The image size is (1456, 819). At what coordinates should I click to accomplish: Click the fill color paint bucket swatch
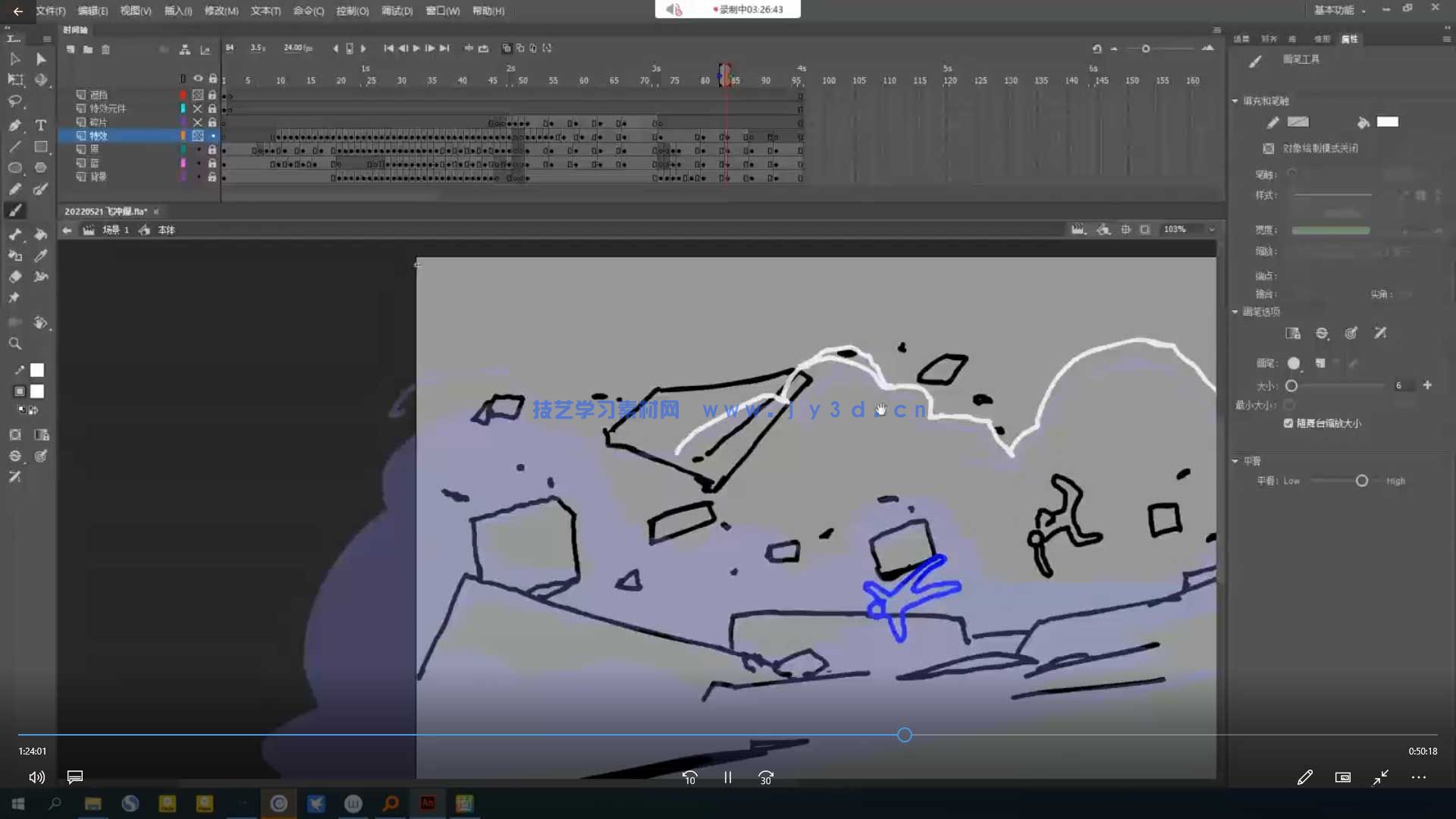click(1387, 122)
